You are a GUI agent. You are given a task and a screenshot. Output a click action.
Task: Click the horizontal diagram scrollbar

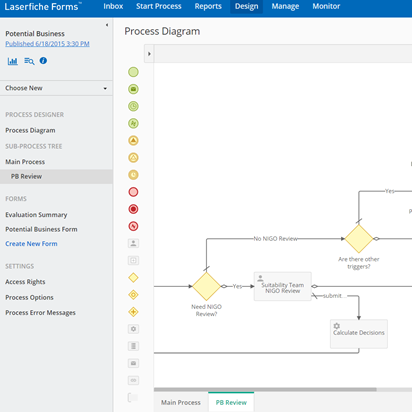(x=265, y=389)
